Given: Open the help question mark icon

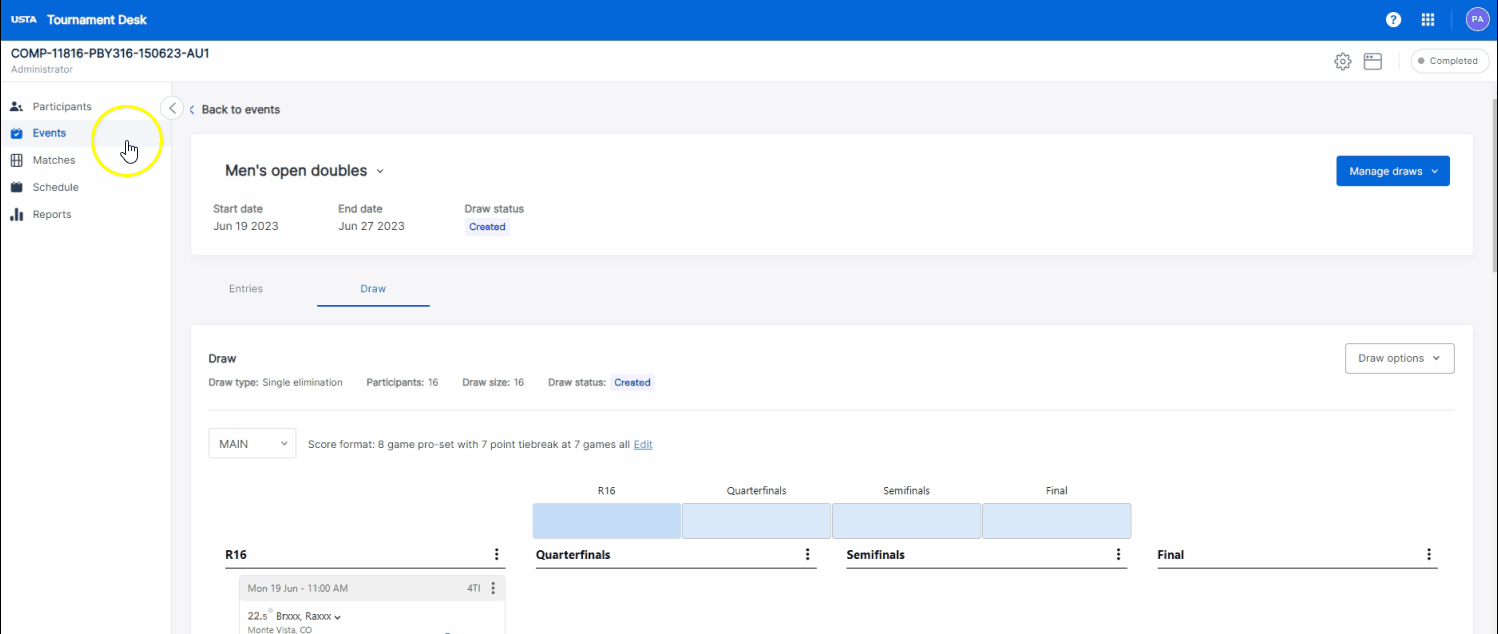Looking at the screenshot, I should click(1393, 19).
